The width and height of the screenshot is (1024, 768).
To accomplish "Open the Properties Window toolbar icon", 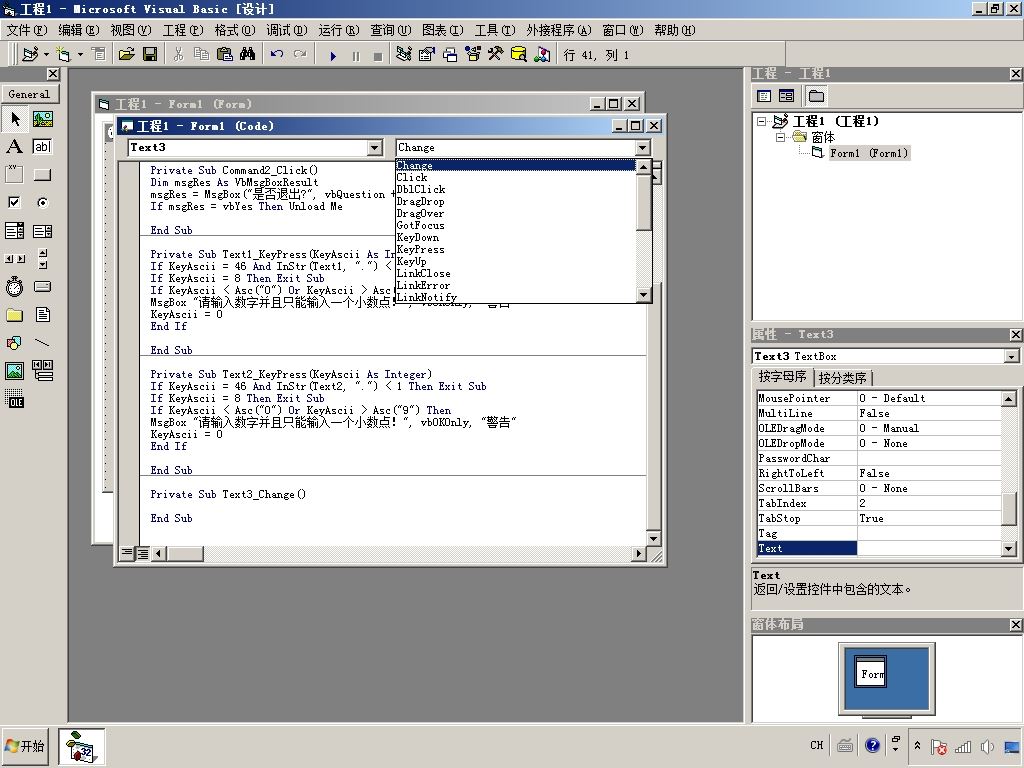I will 426,55.
